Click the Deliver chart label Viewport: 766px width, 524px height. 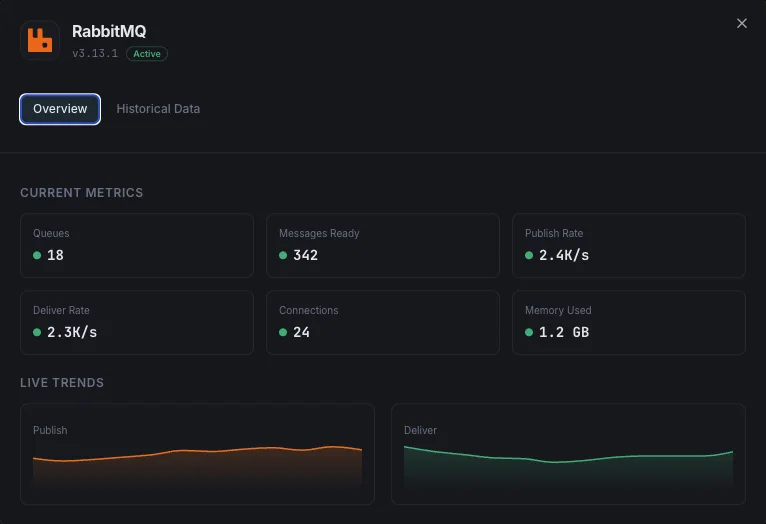pos(420,430)
